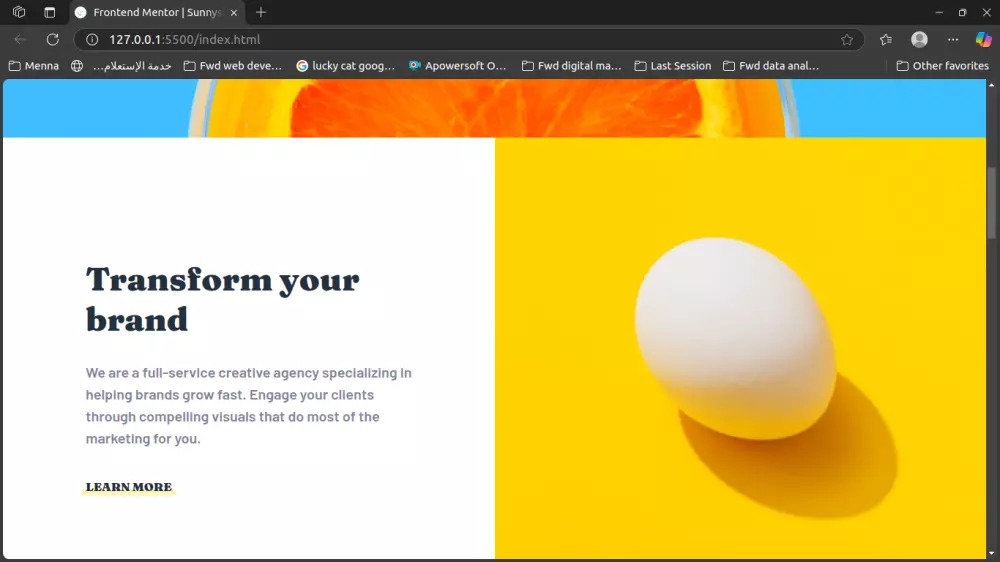Reload the page with the refresh button
Viewport: 1000px width, 562px height.
[x=53, y=40]
